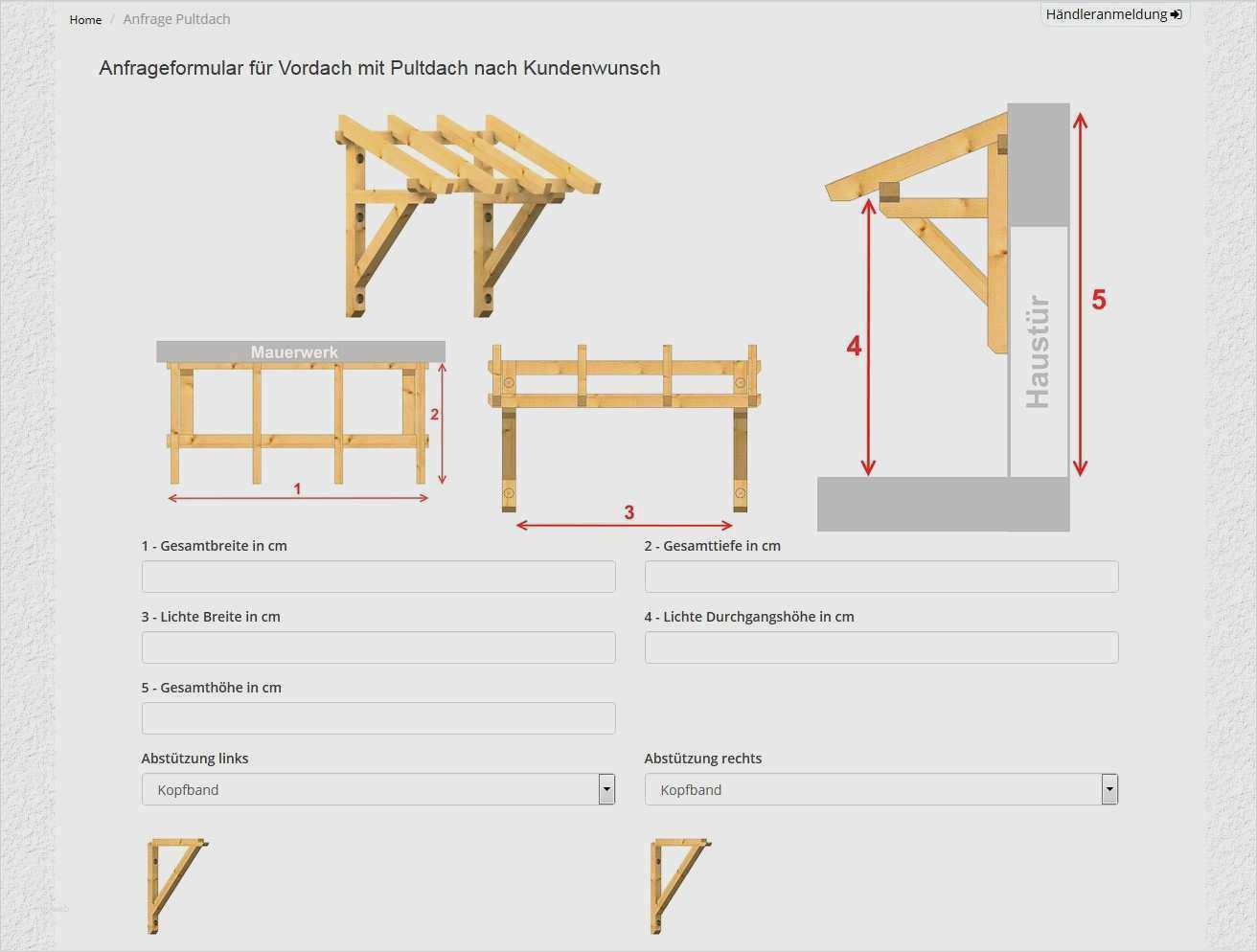Click the Lichte Durchgangshöhe in cm input
The height and width of the screenshot is (952, 1257).
pyautogui.click(x=880, y=647)
